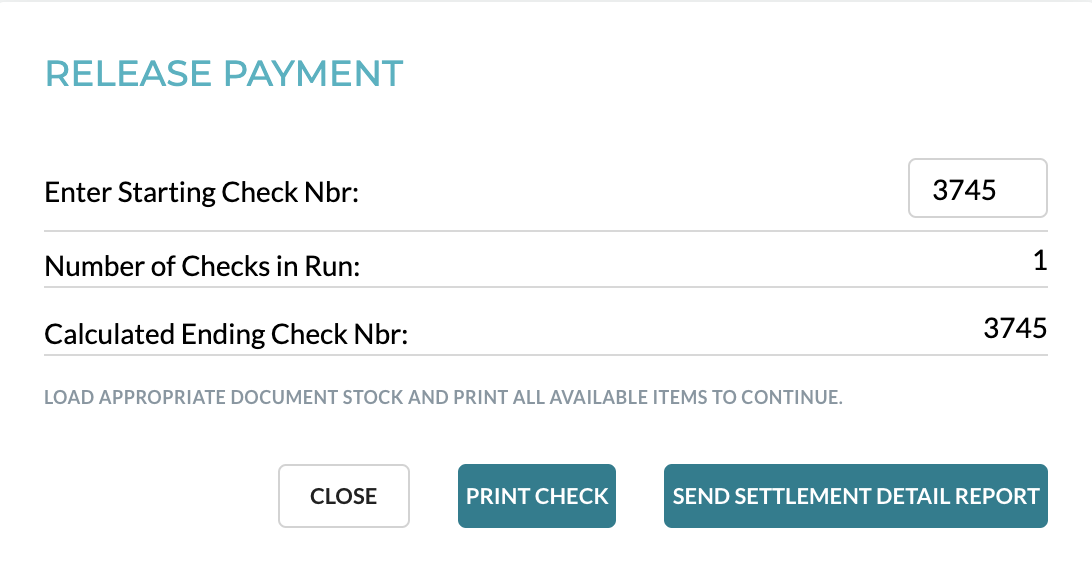
Task: Click the Starting Check Nbr input field
Action: tap(977, 188)
